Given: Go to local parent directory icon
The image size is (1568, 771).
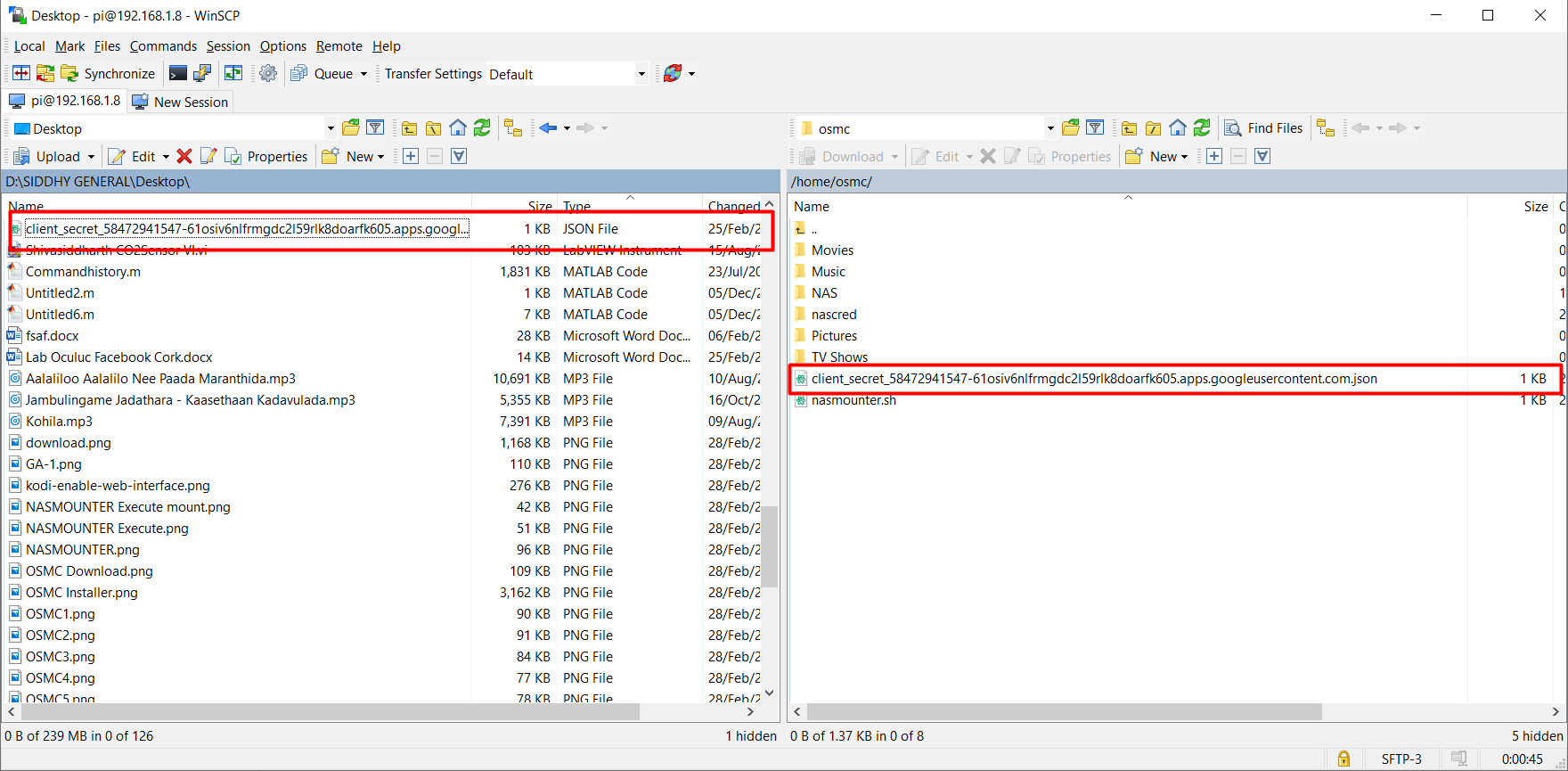Looking at the screenshot, I should tap(409, 128).
